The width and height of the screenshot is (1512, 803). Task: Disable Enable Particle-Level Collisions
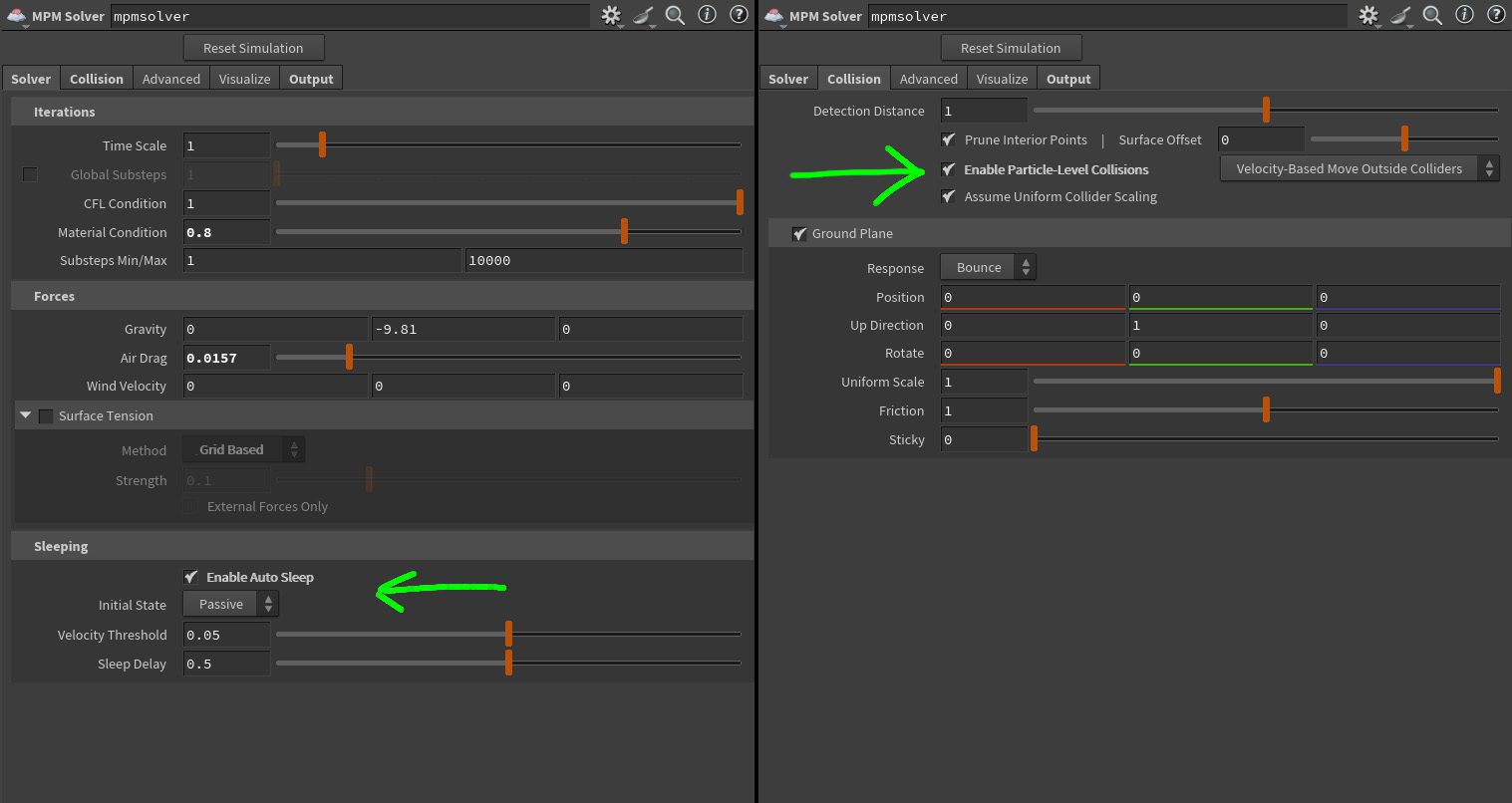pyautogui.click(x=948, y=169)
